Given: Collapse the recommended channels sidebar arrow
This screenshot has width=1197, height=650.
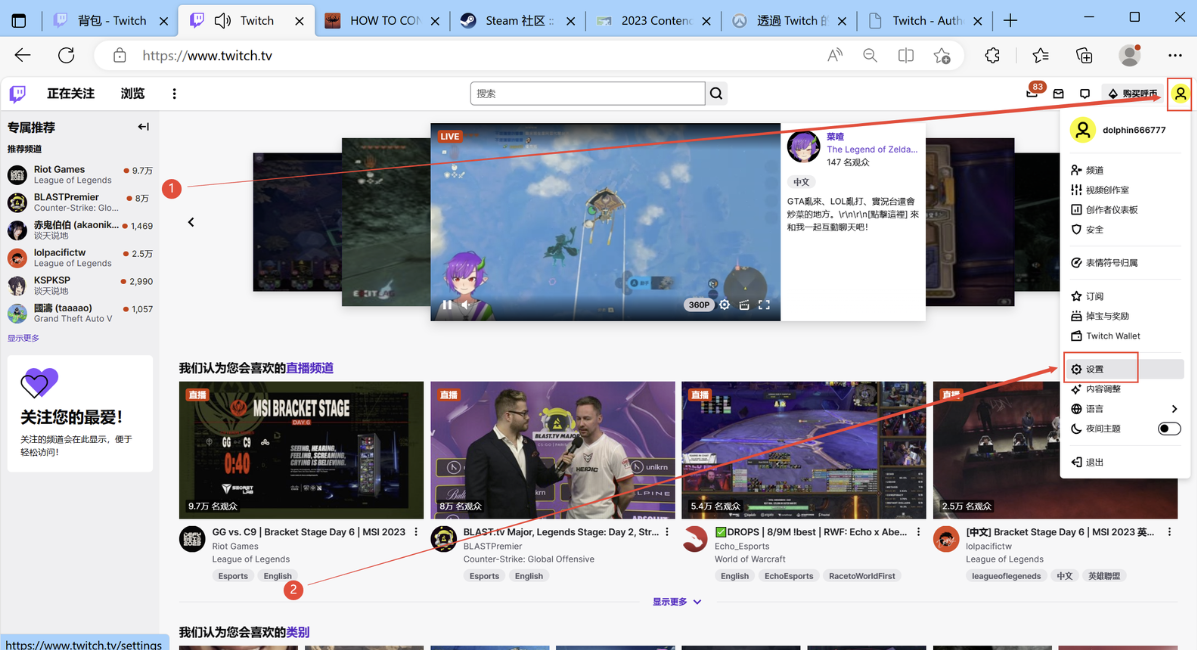Looking at the screenshot, I should pos(143,126).
